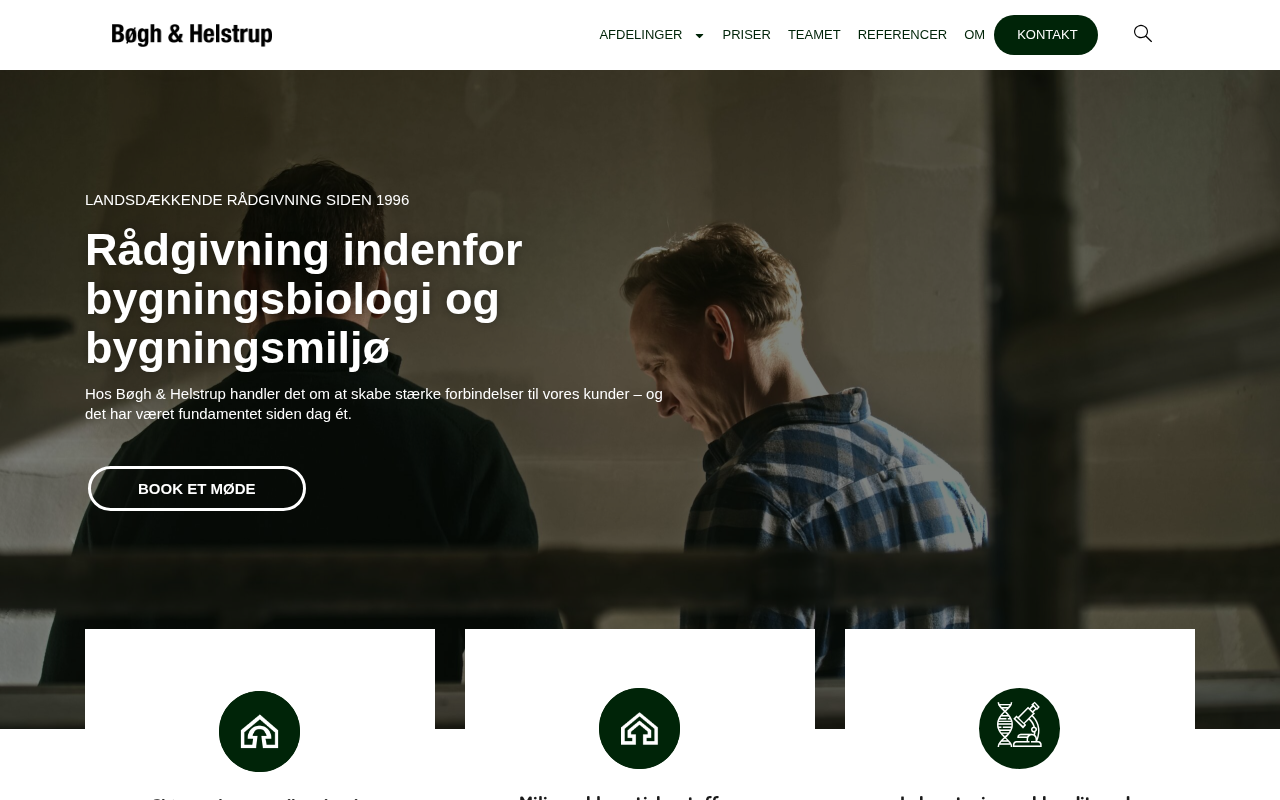Click the house icon in left card

click(259, 731)
